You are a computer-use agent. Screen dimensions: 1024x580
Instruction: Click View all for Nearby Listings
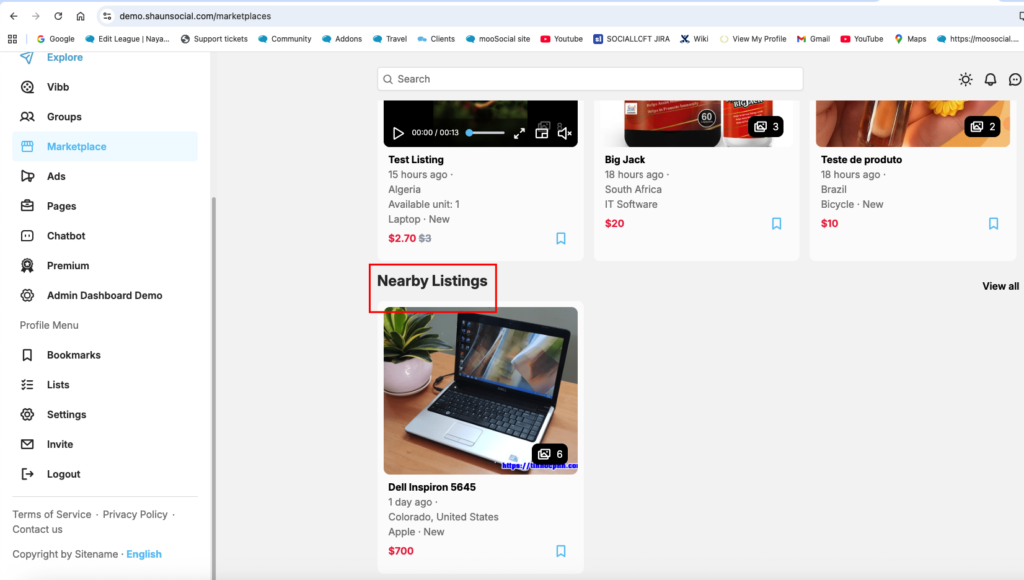(x=1000, y=286)
